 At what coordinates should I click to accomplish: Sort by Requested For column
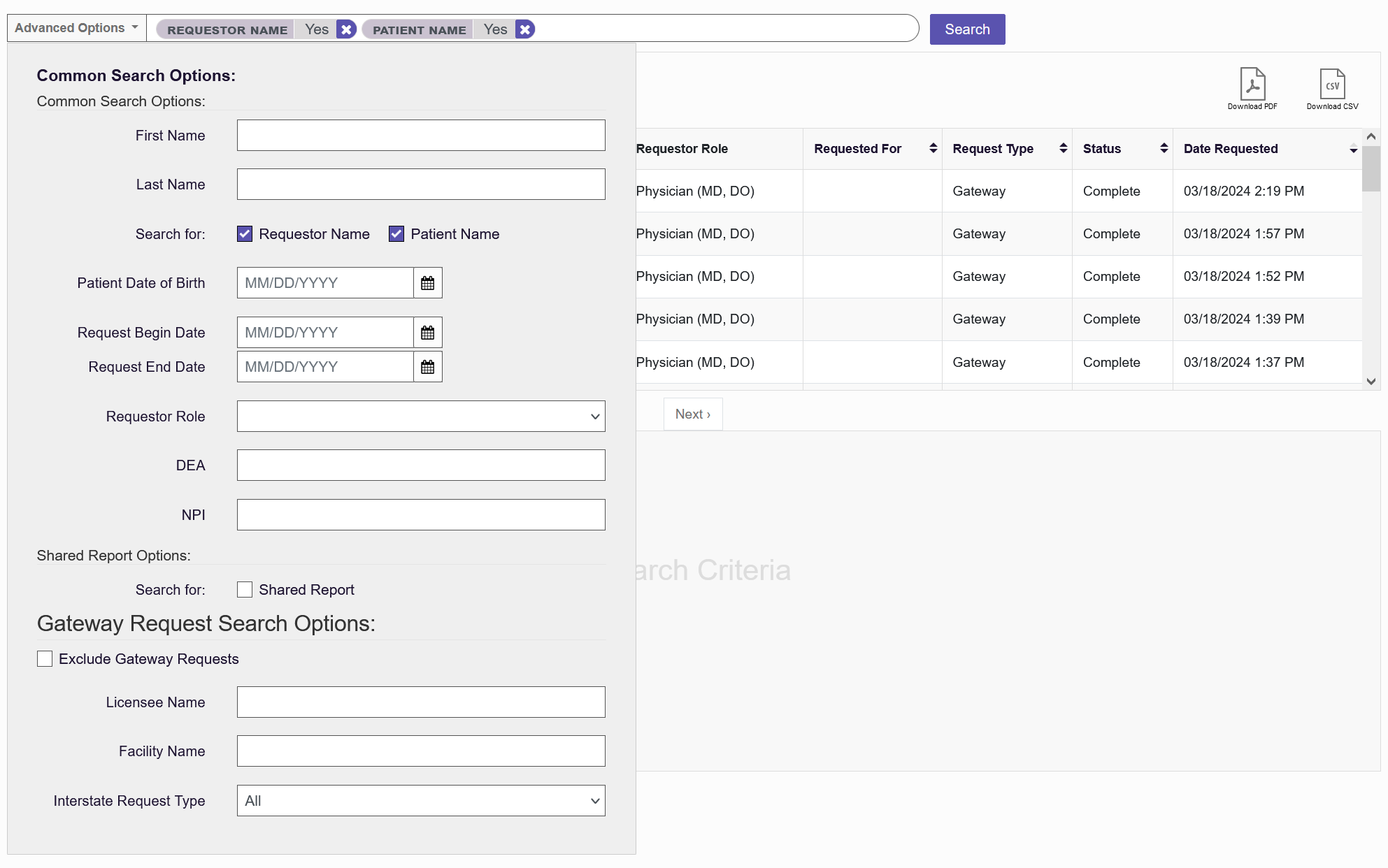[x=933, y=148]
